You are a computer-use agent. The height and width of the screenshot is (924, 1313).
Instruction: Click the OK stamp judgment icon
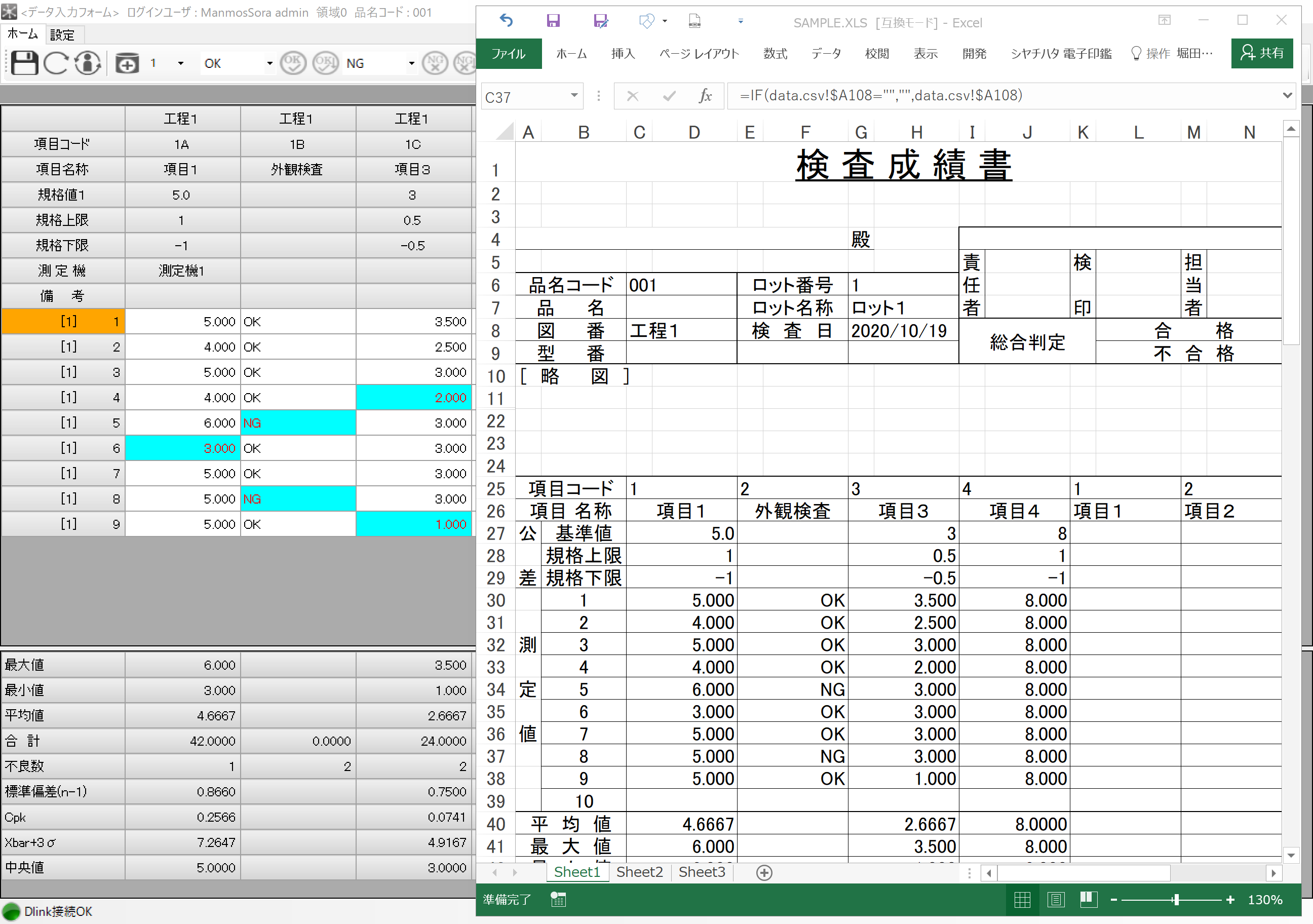point(293,63)
